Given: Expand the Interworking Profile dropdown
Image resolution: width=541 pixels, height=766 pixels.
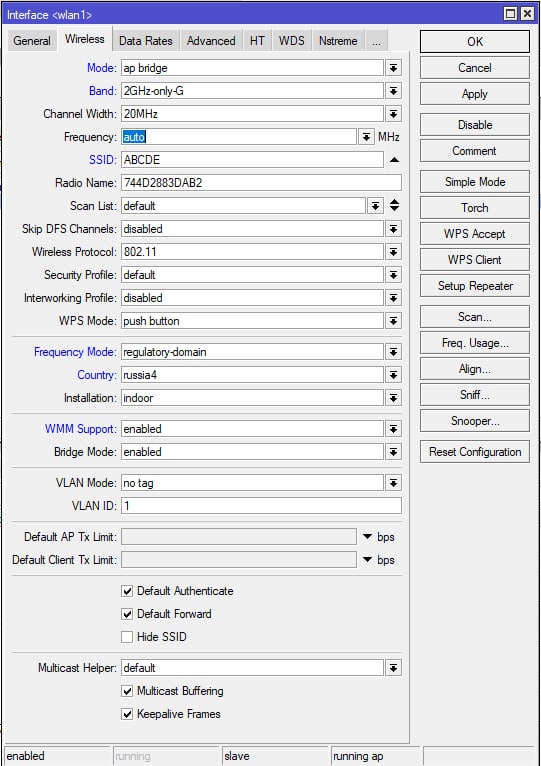Looking at the screenshot, I should 393,298.
